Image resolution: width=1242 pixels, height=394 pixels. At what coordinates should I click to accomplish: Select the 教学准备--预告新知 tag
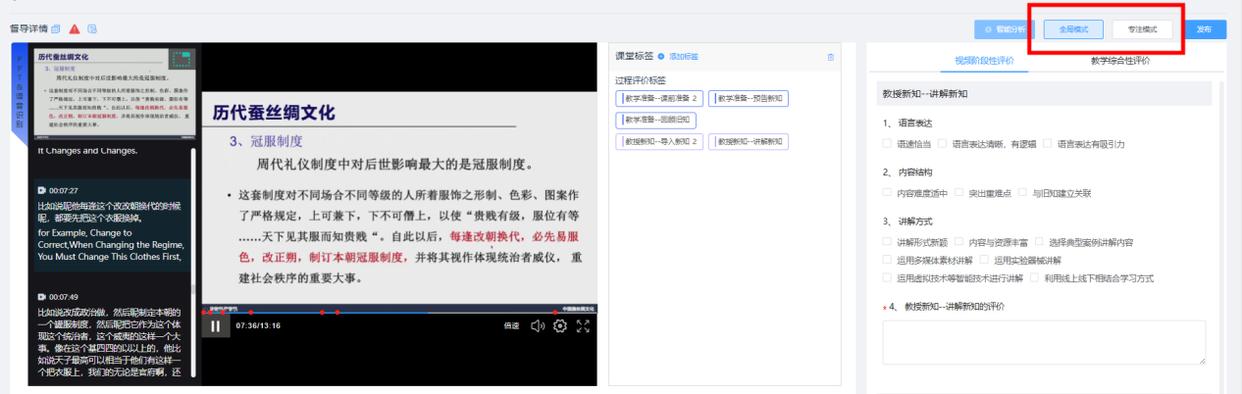point(748,98)
